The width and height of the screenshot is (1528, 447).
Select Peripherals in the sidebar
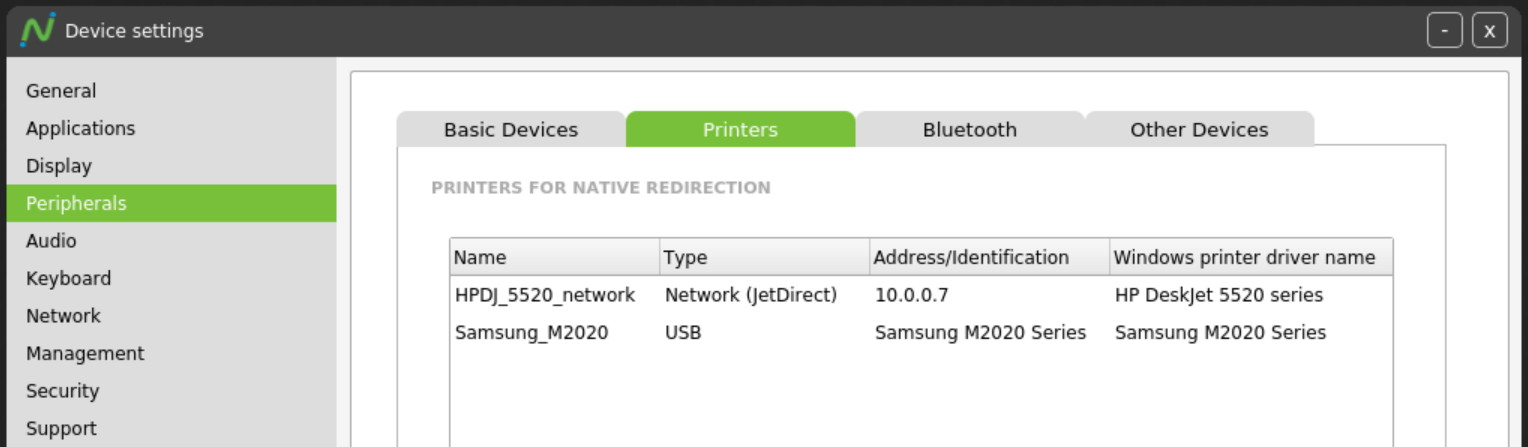pos(171,203)
